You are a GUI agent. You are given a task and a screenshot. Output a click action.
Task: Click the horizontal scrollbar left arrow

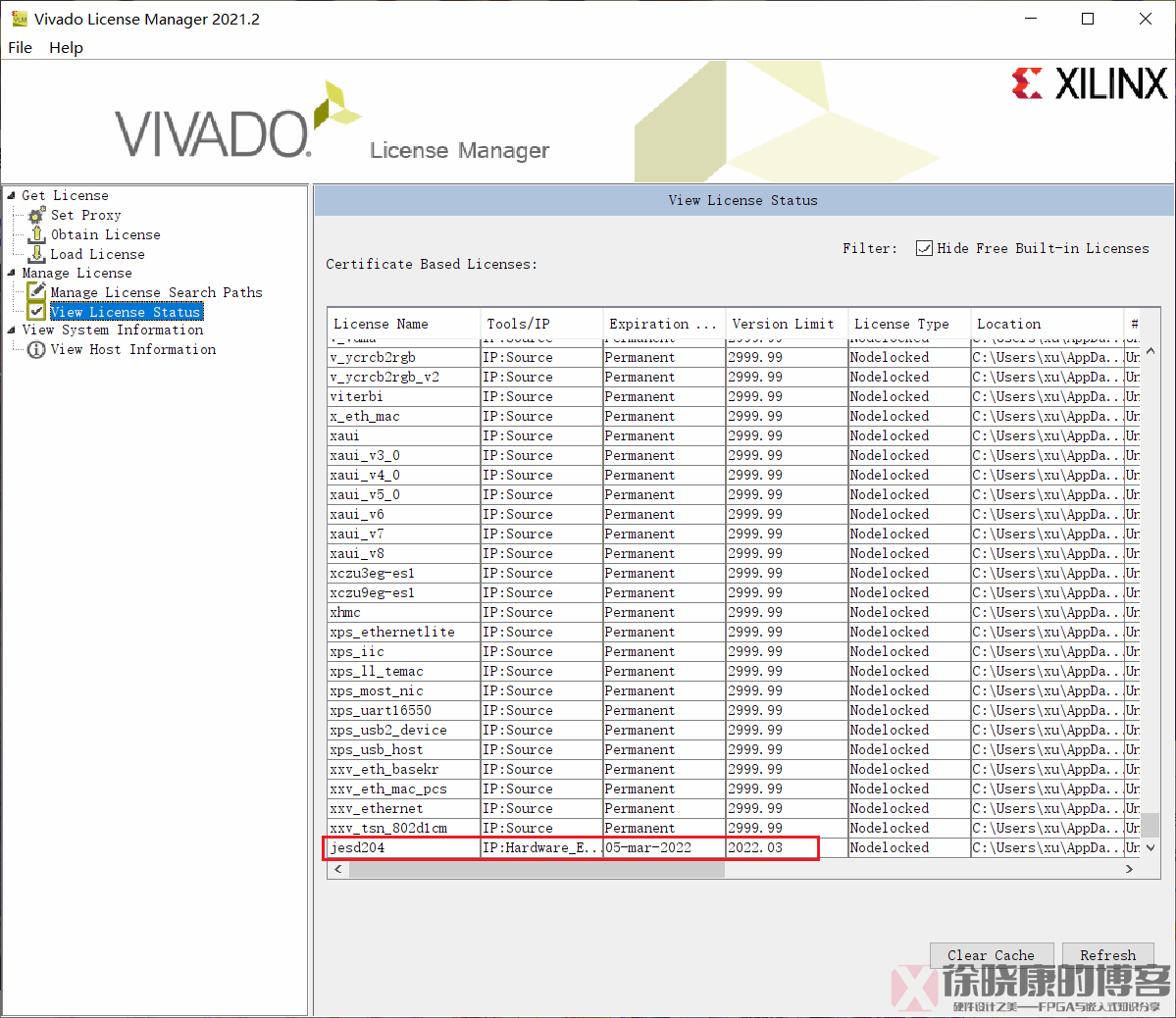tap(338, 869)
